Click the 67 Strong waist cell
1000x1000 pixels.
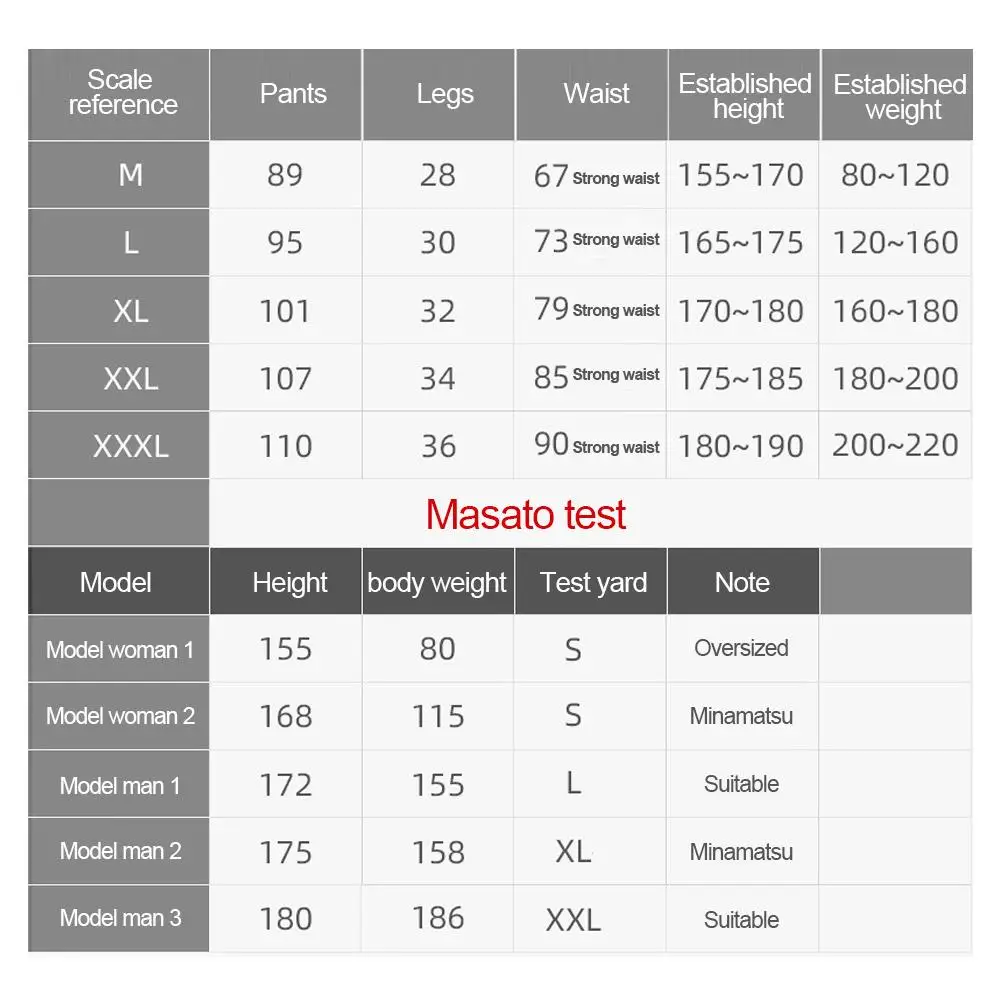596,177
